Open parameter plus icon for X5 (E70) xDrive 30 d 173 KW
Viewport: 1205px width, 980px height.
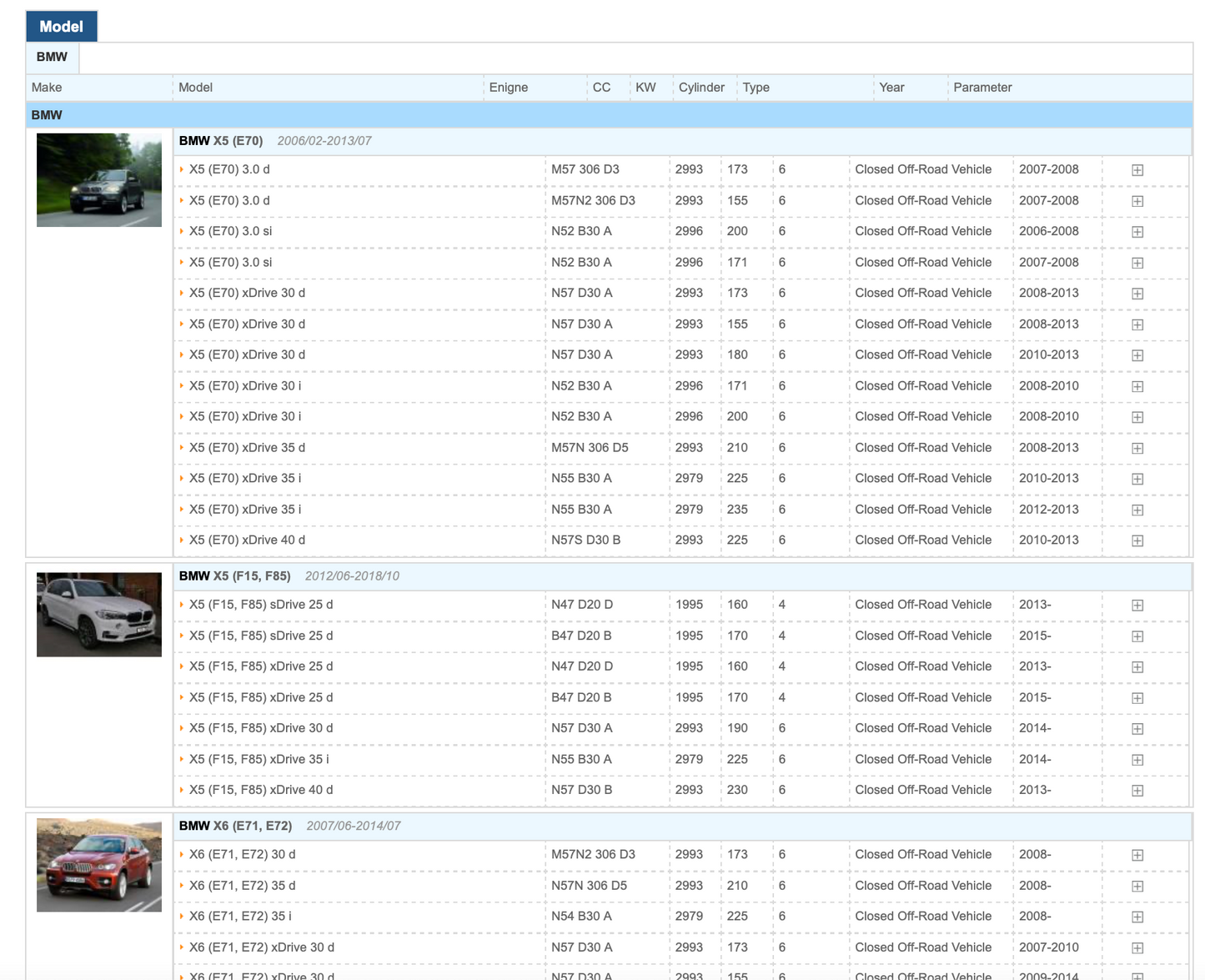1137,294
